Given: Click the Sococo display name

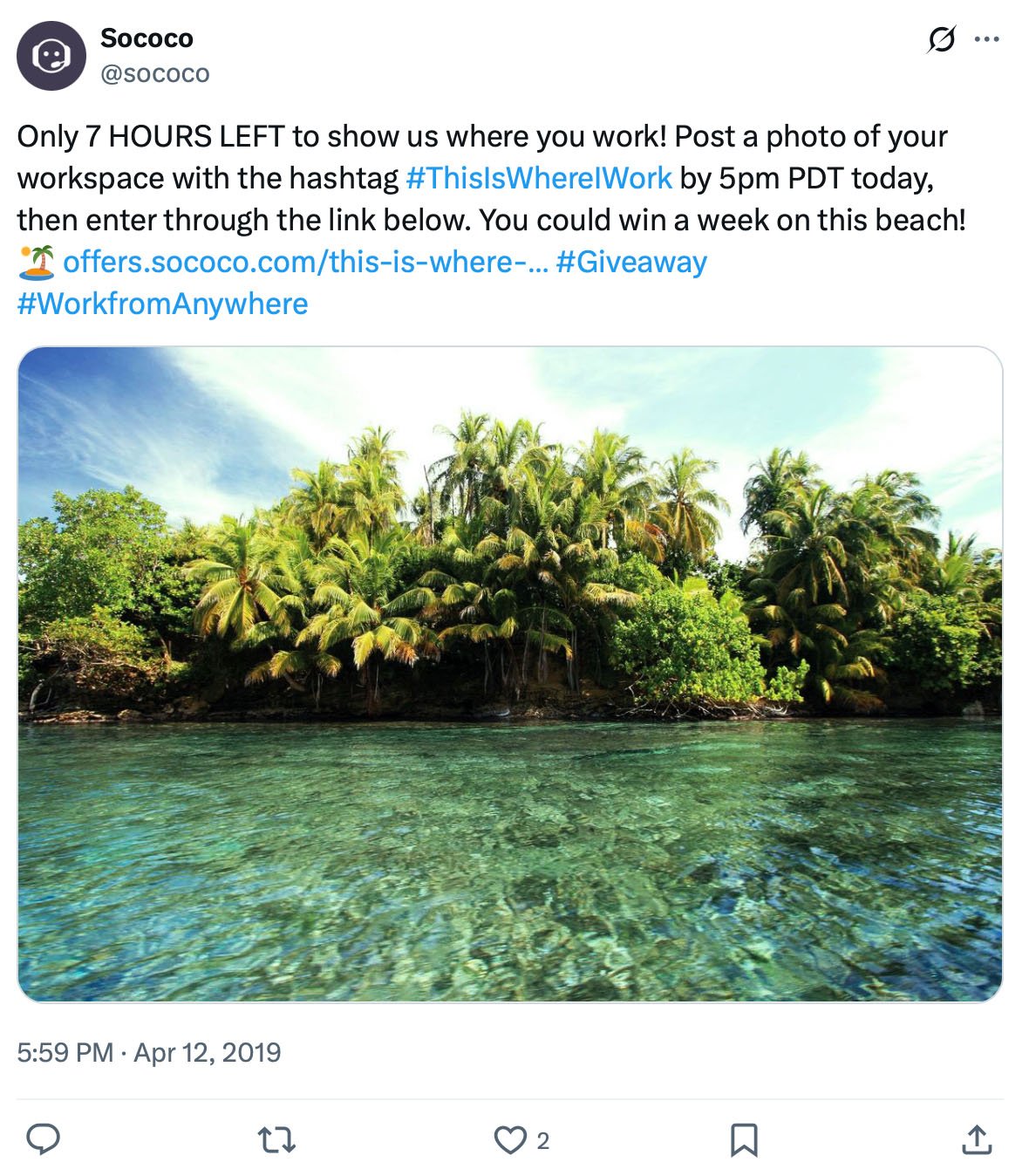Looking at the screenshot, I should (x=146, y=38).
